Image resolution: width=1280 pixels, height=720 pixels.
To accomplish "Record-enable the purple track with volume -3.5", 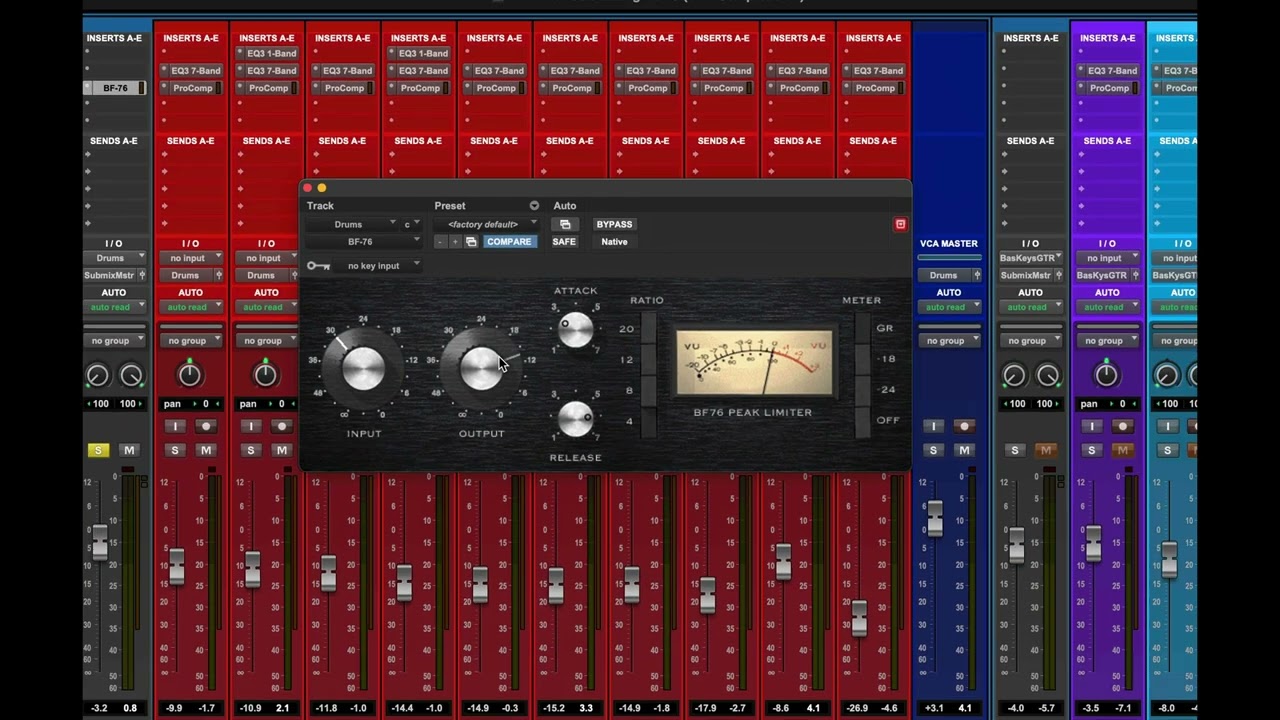I will point(1123,426).
